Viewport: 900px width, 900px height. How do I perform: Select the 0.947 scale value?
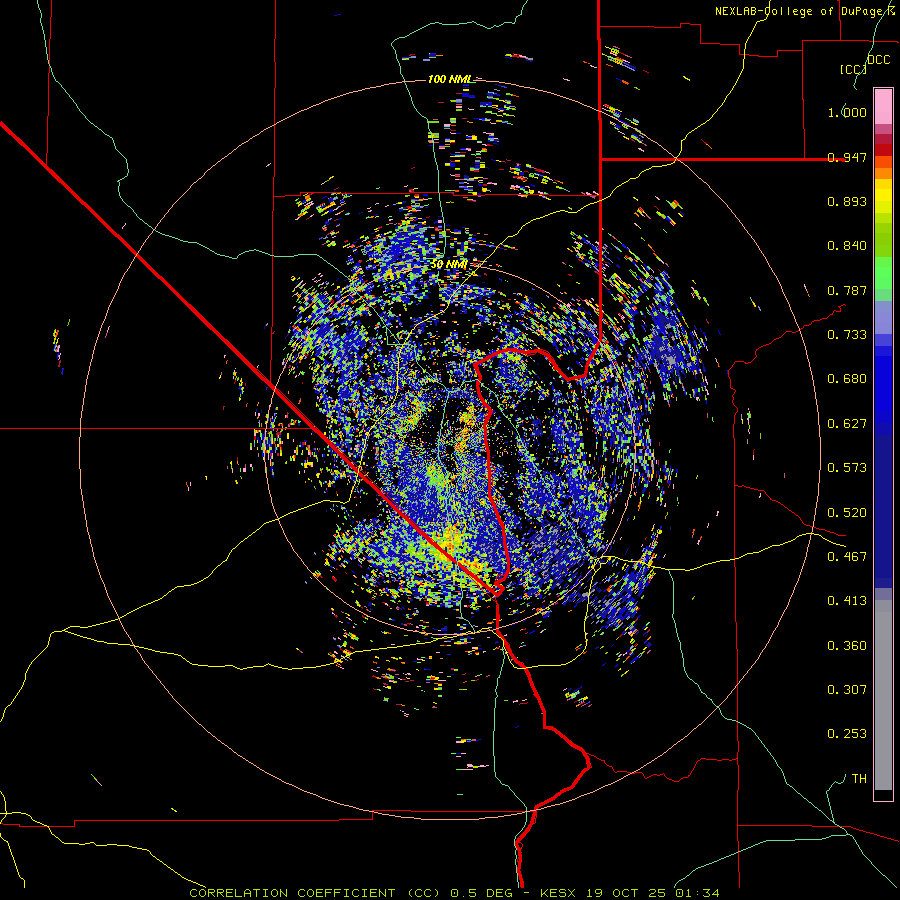847,157
